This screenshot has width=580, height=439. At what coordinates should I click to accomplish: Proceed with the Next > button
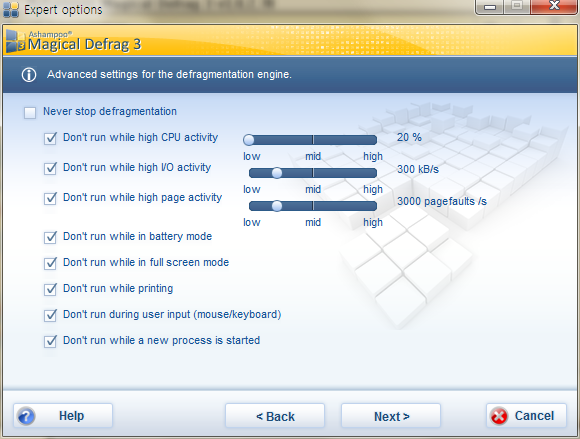coord(391,416)
